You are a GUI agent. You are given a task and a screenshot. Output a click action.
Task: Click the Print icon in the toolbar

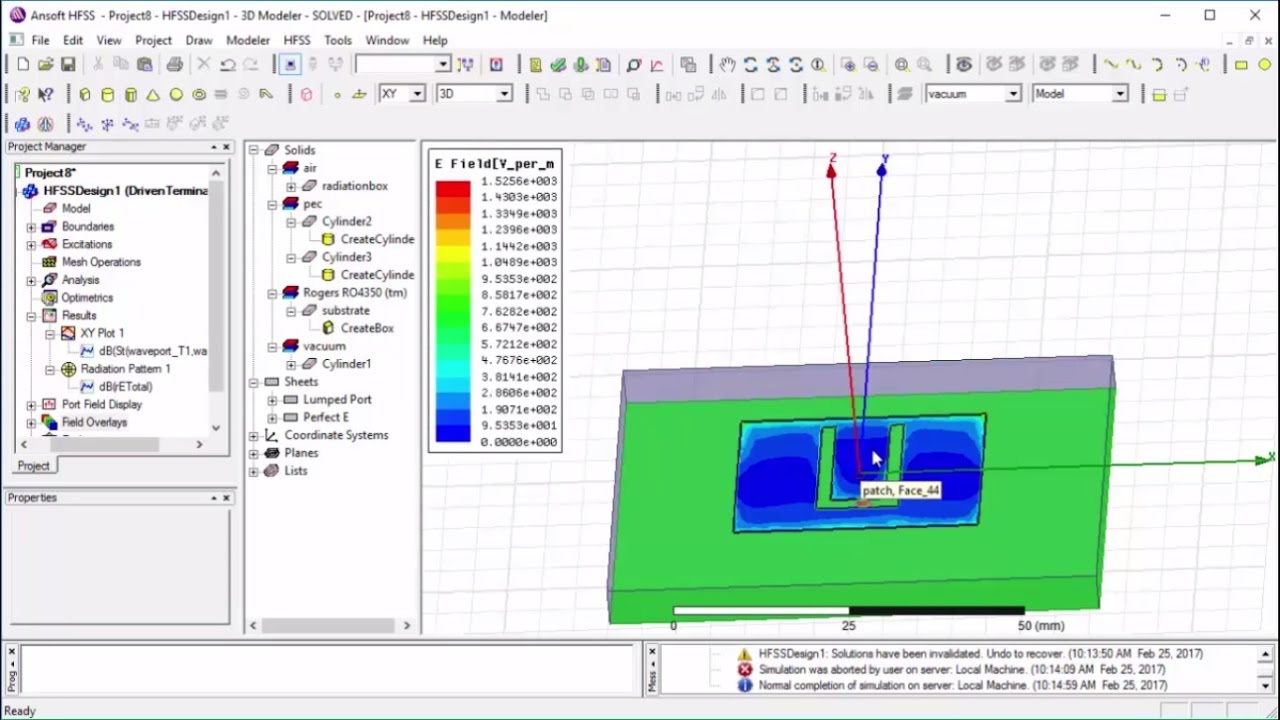pos(175,65)
